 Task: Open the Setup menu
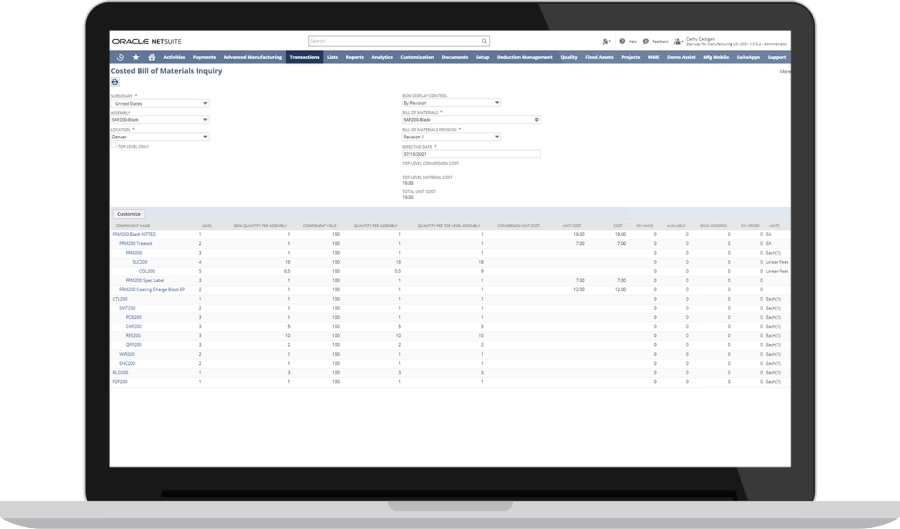[x=482, y=57]
